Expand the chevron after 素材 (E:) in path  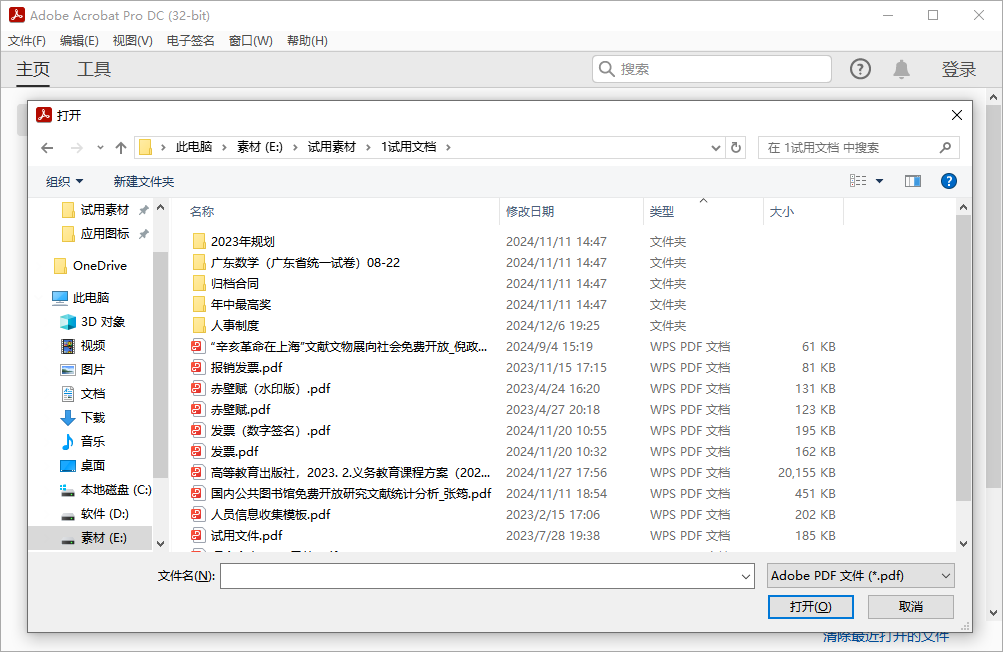click(295, 147)
